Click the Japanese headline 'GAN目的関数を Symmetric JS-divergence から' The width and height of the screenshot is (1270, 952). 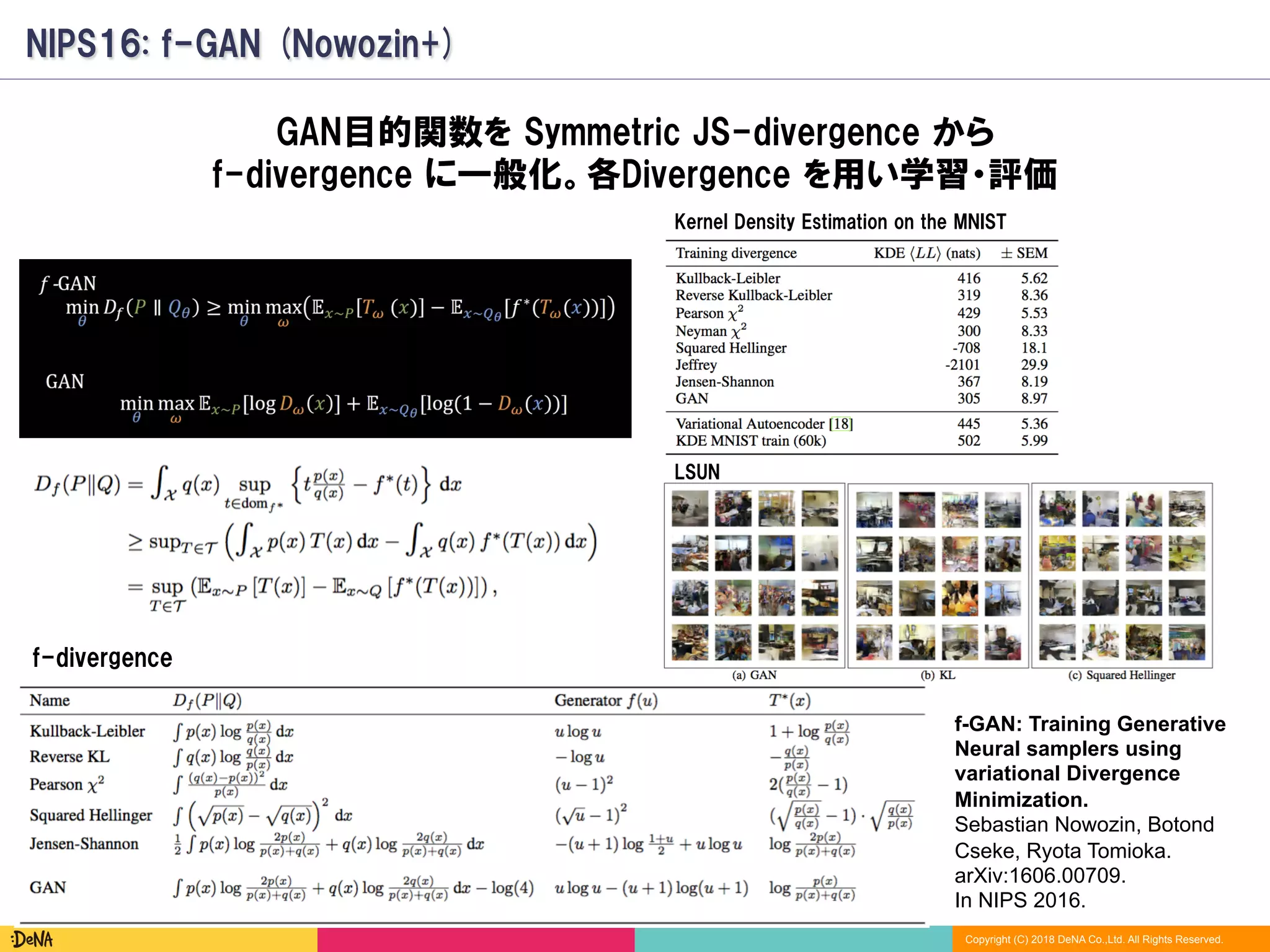[x=635, y=132]
